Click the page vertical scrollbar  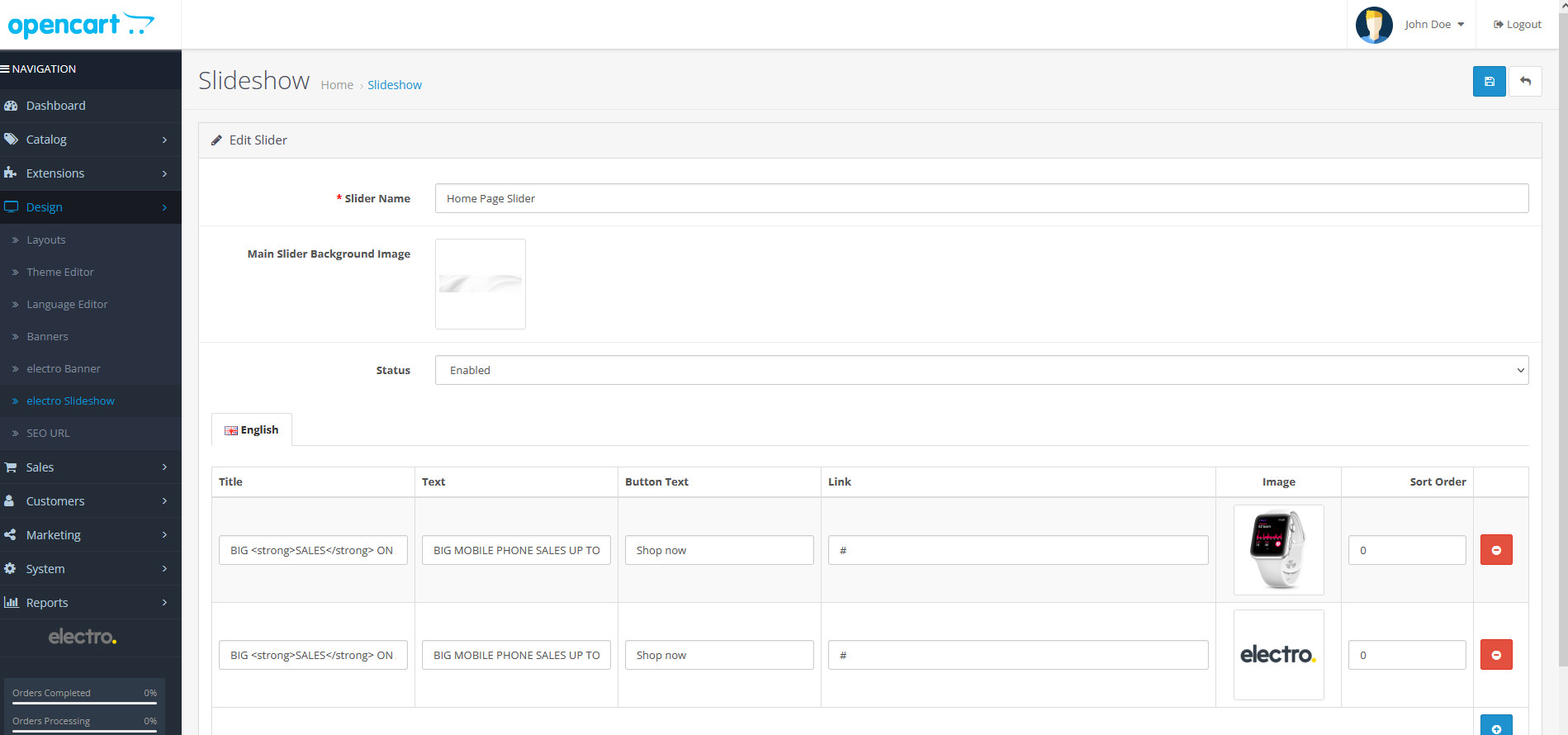[1562, 339]
